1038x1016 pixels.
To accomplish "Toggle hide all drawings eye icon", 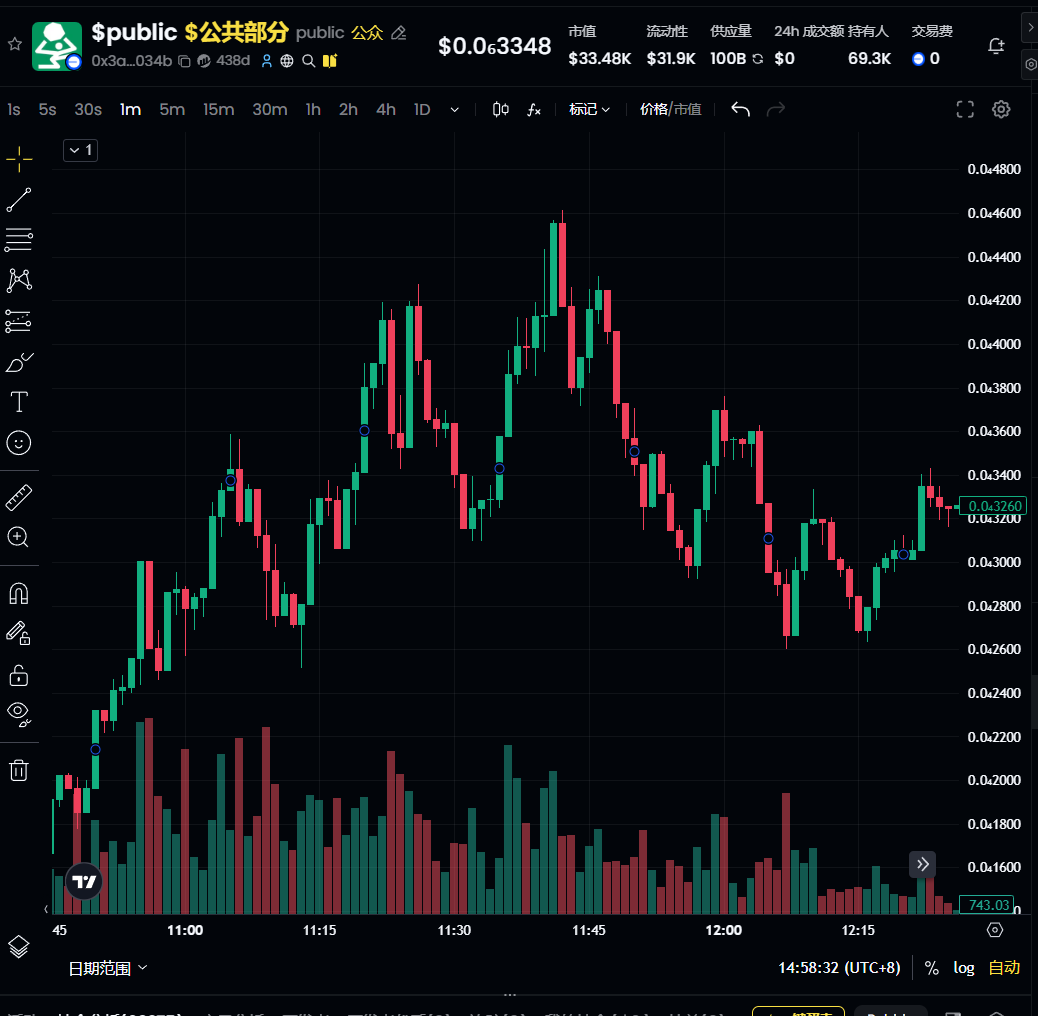I will coord(19,714).
